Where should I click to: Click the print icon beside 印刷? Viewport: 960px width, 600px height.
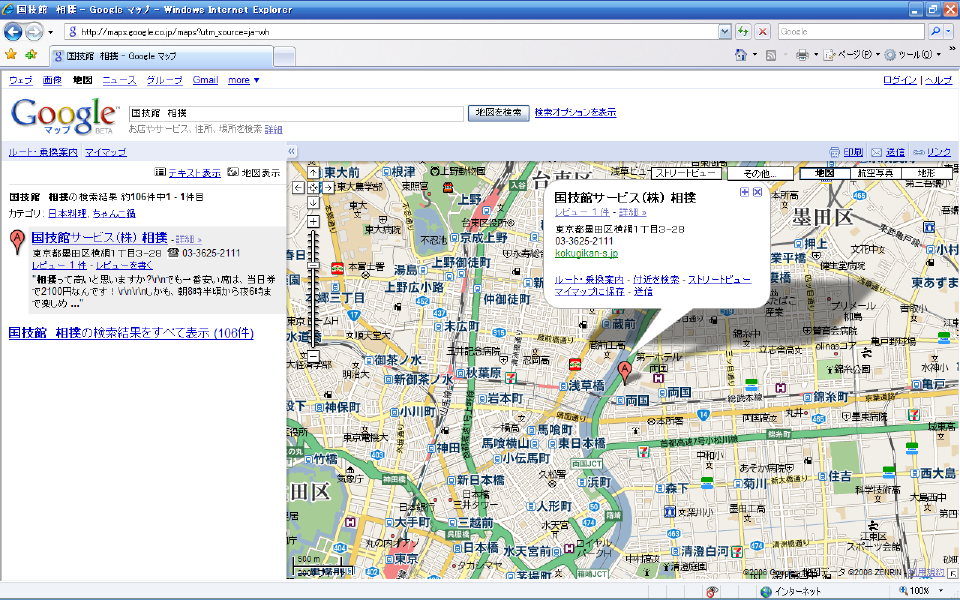coord(834,152)
